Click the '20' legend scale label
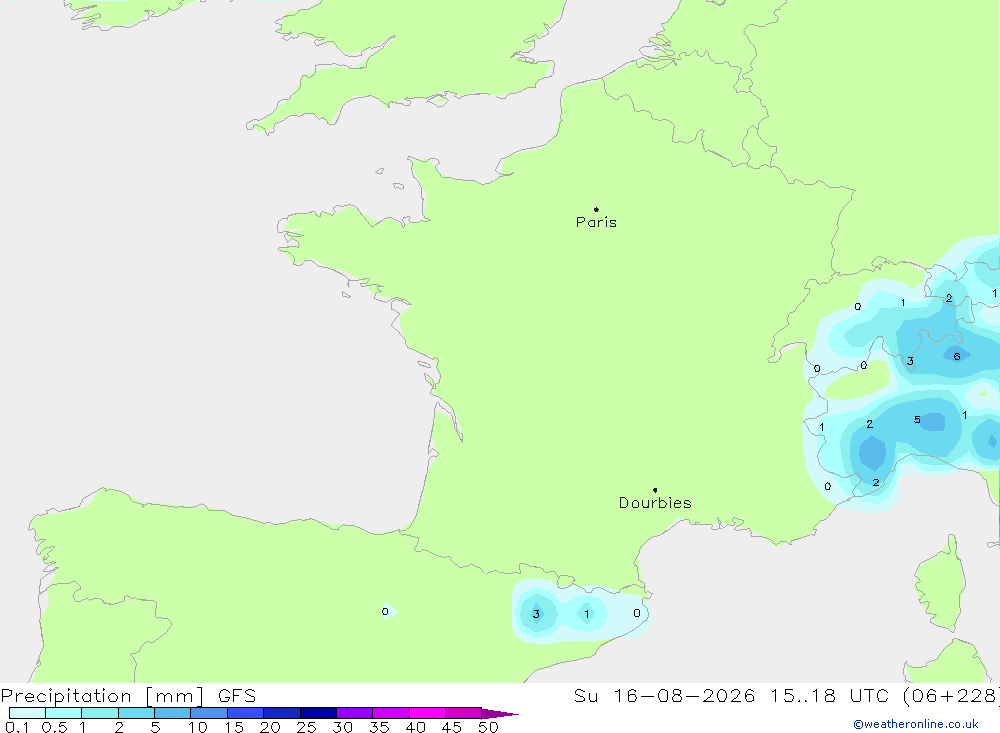1000x733 pixels. coord(270,727)
